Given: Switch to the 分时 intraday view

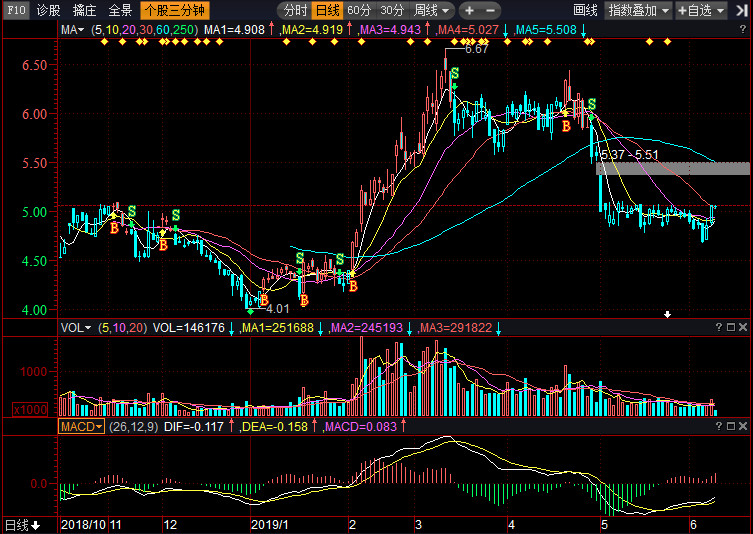Looking at the screenshot, I should [294, 10].
